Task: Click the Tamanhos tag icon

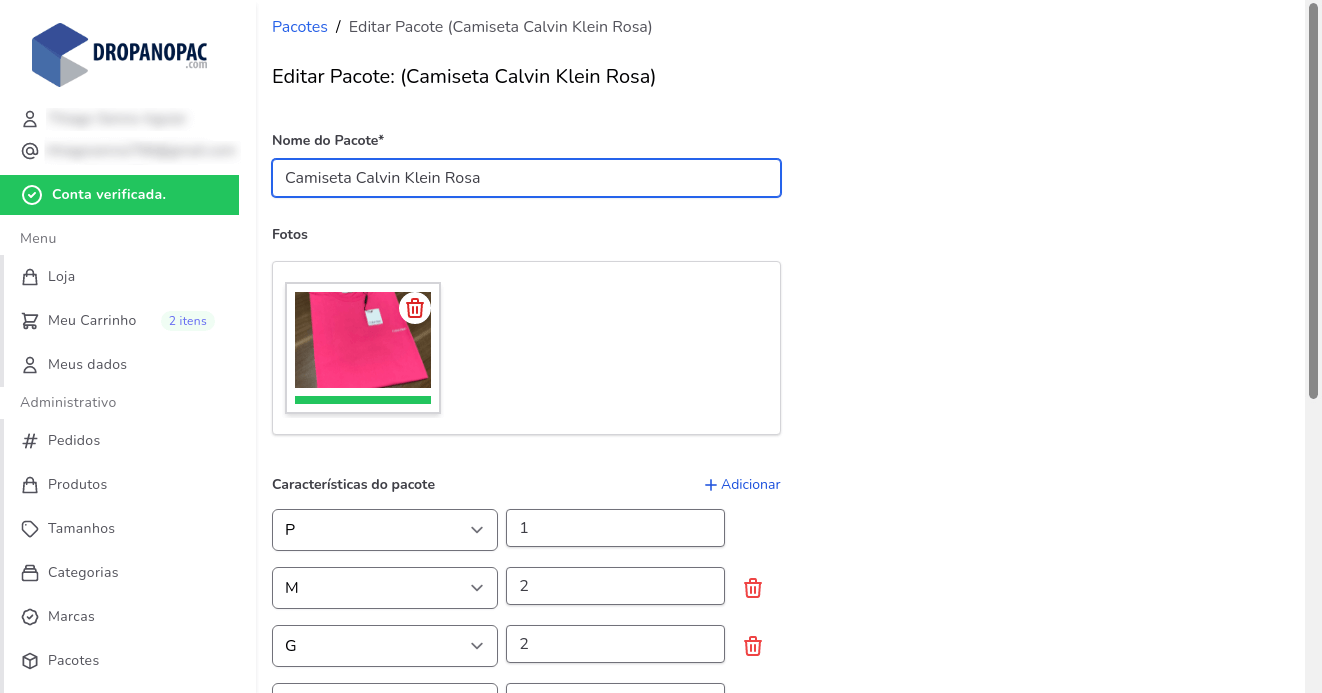Action: tap(30, 529)
